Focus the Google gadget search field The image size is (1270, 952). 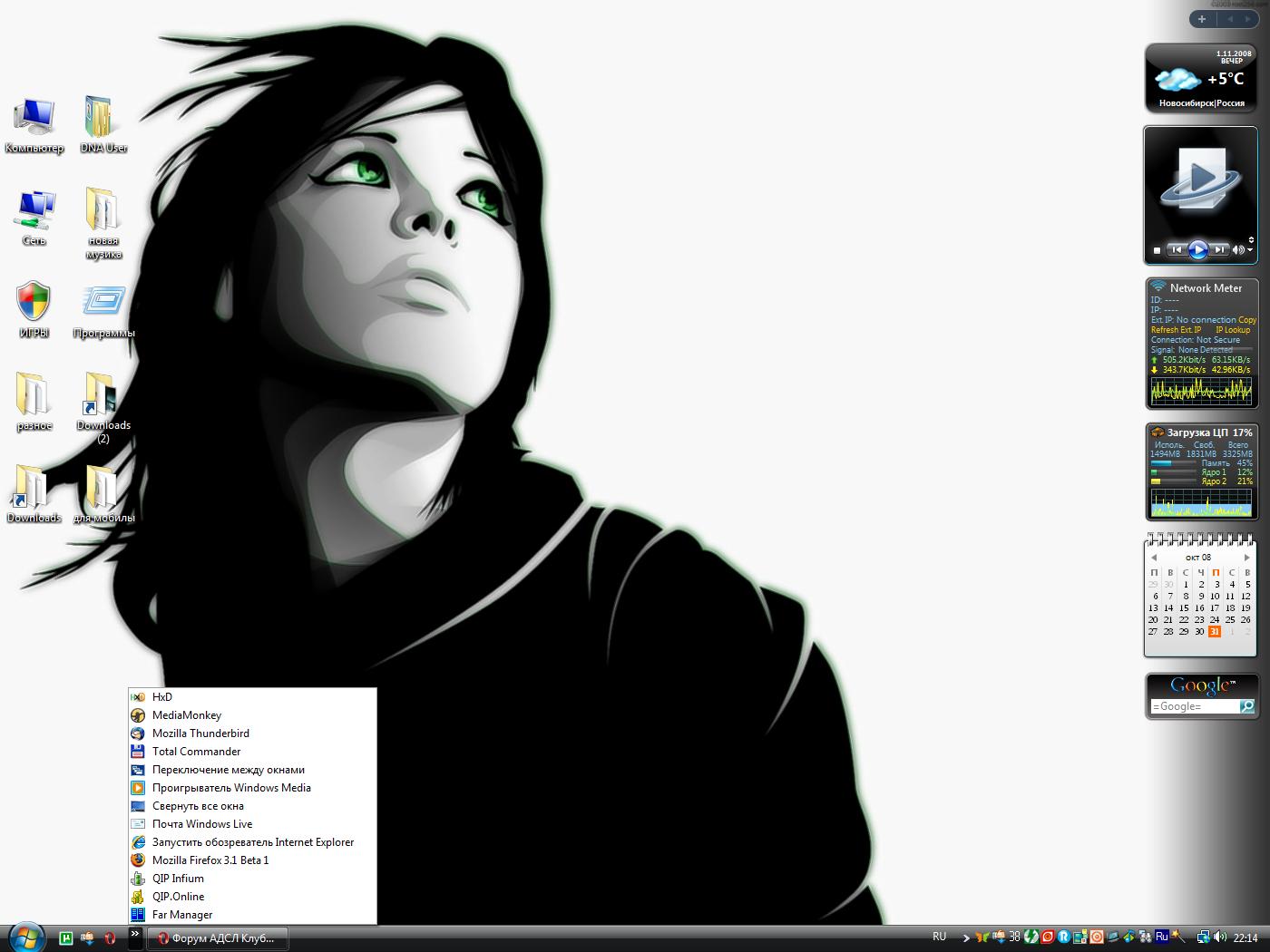(x=1194, y=707)
